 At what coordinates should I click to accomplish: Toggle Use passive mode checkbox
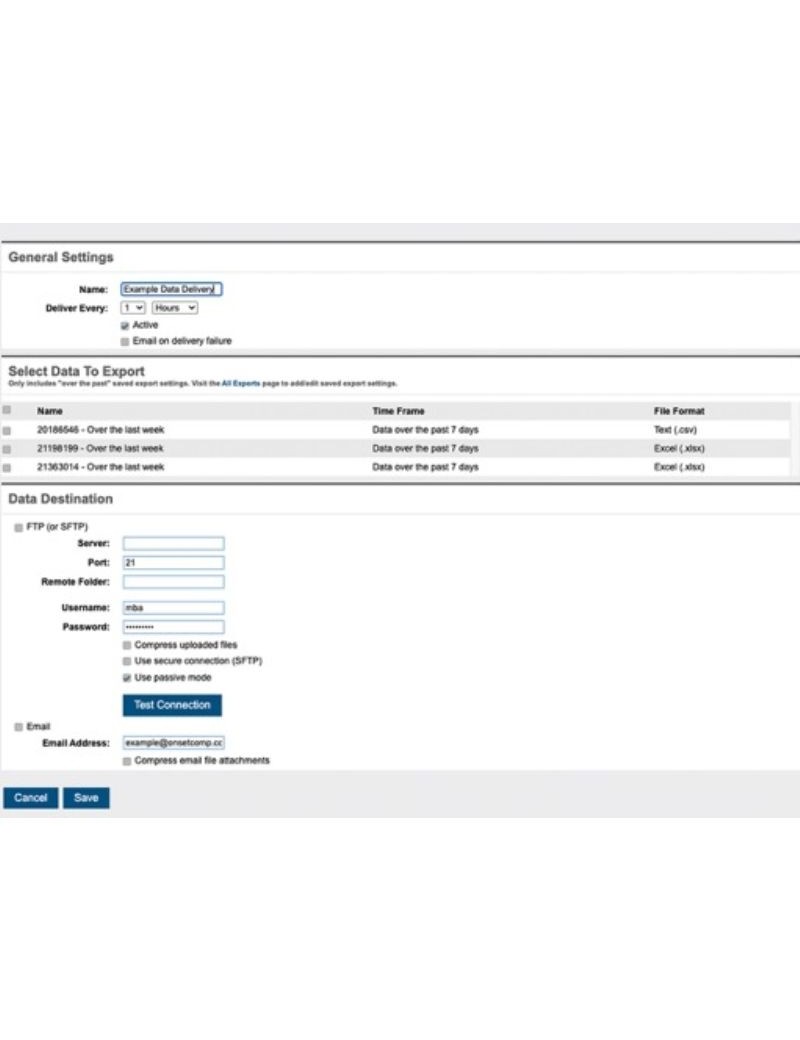(x=126, y=677)
